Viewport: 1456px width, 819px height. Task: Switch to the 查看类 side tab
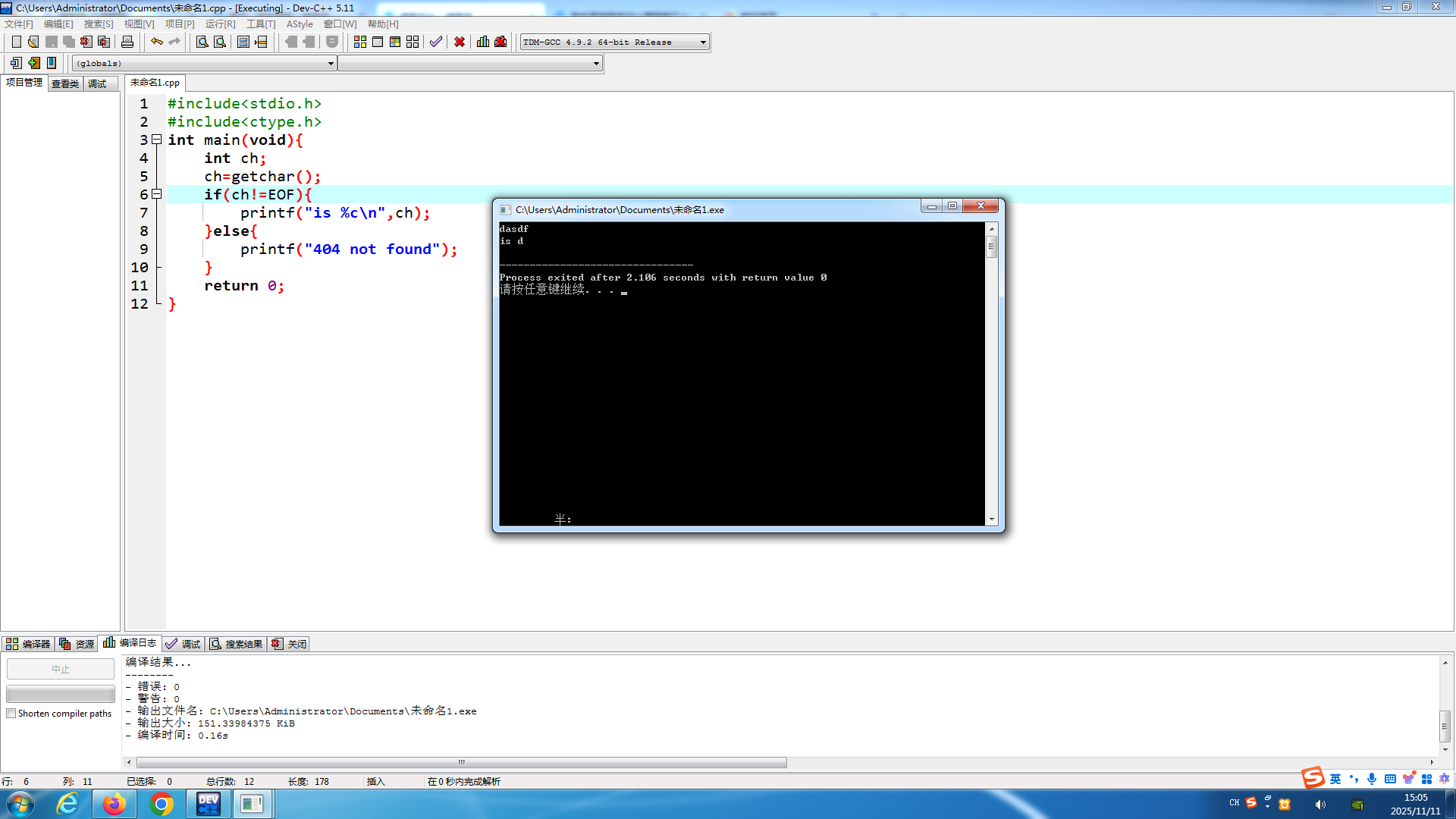click(x=65, y=83)
